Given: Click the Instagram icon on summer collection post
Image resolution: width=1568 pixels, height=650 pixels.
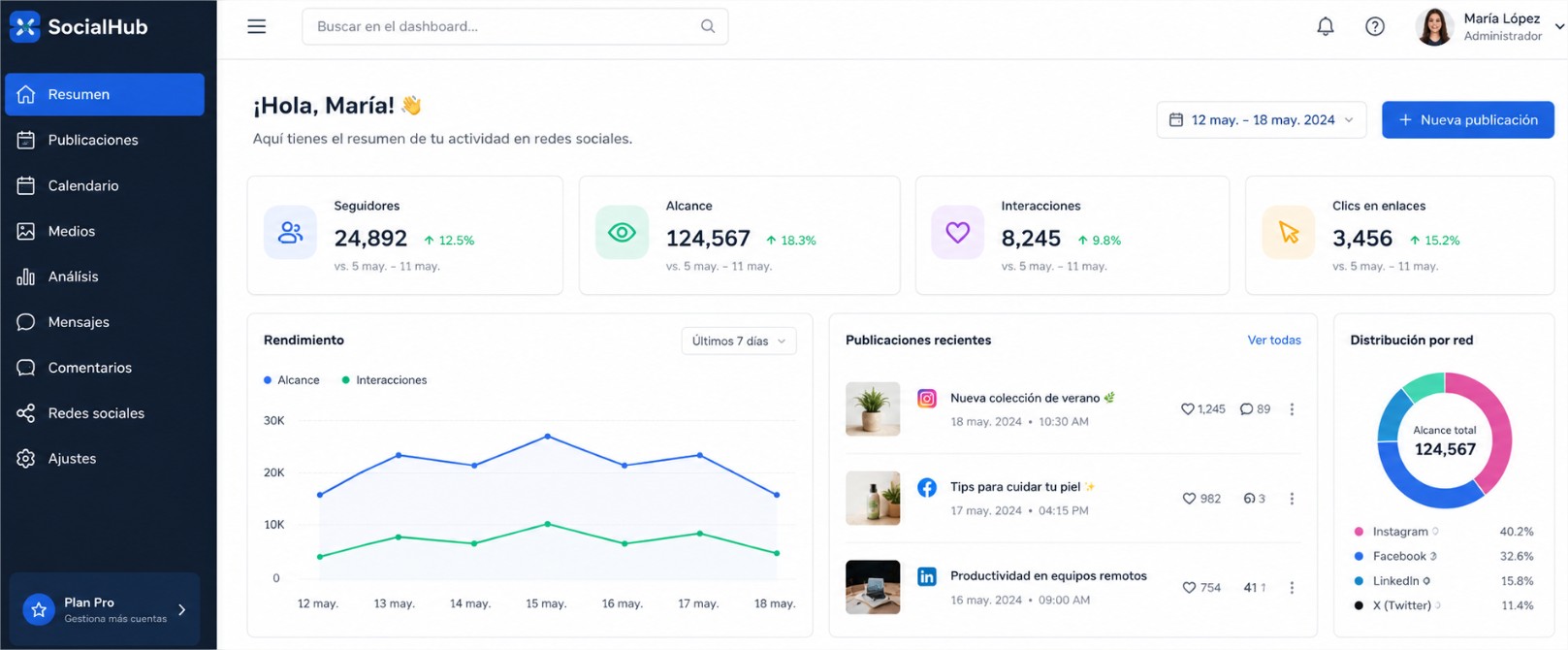Looking at the screenshot, I should (927, 399).
